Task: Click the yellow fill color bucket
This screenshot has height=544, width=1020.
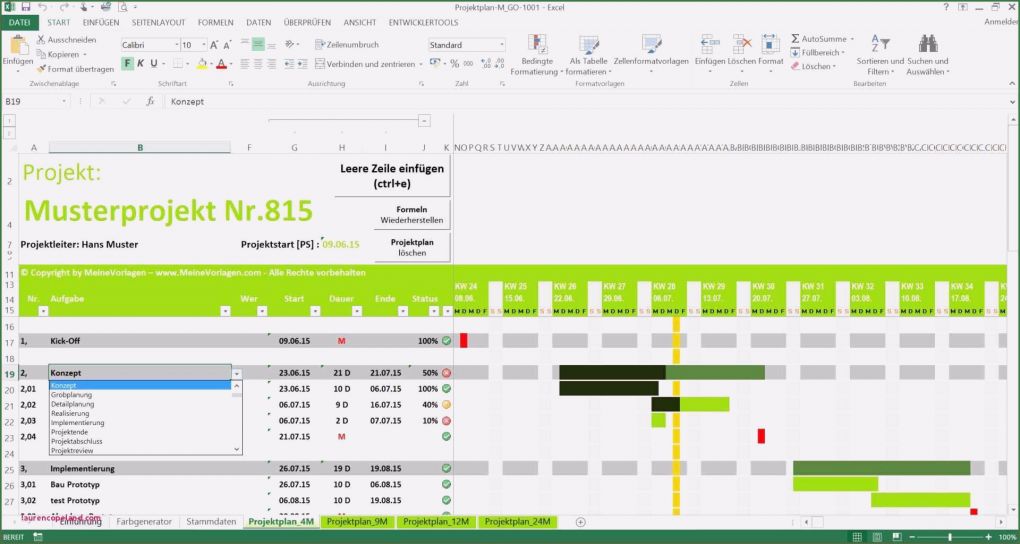Action: (x=202, y=64)
